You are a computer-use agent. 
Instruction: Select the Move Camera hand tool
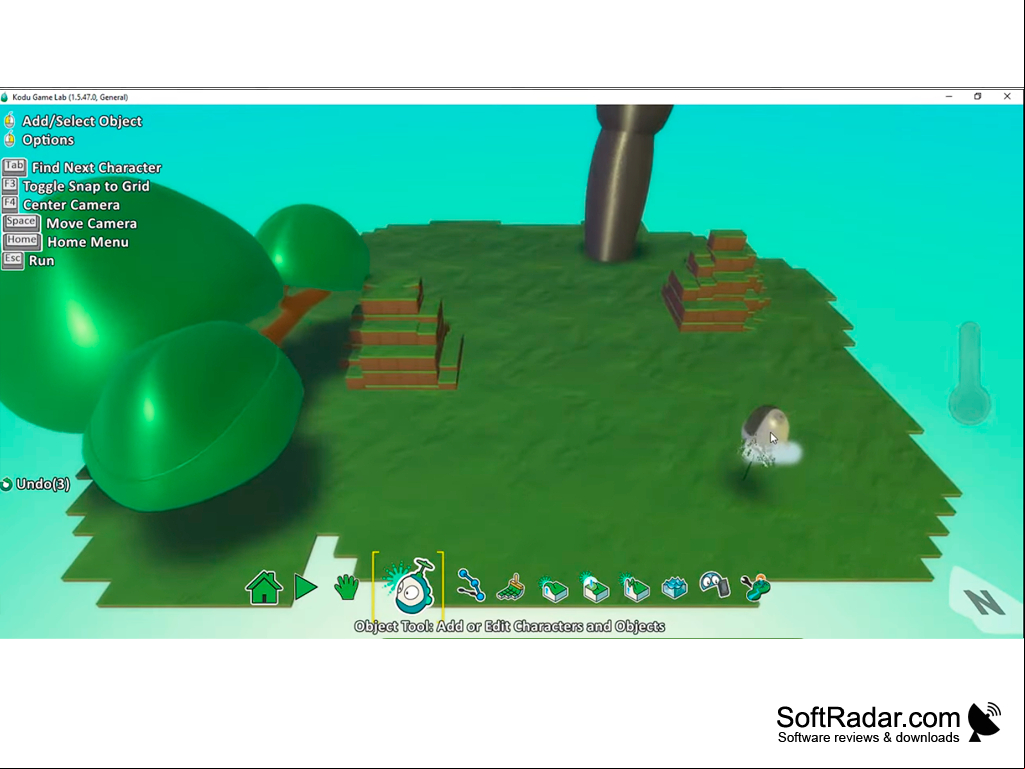coord(346,587)
